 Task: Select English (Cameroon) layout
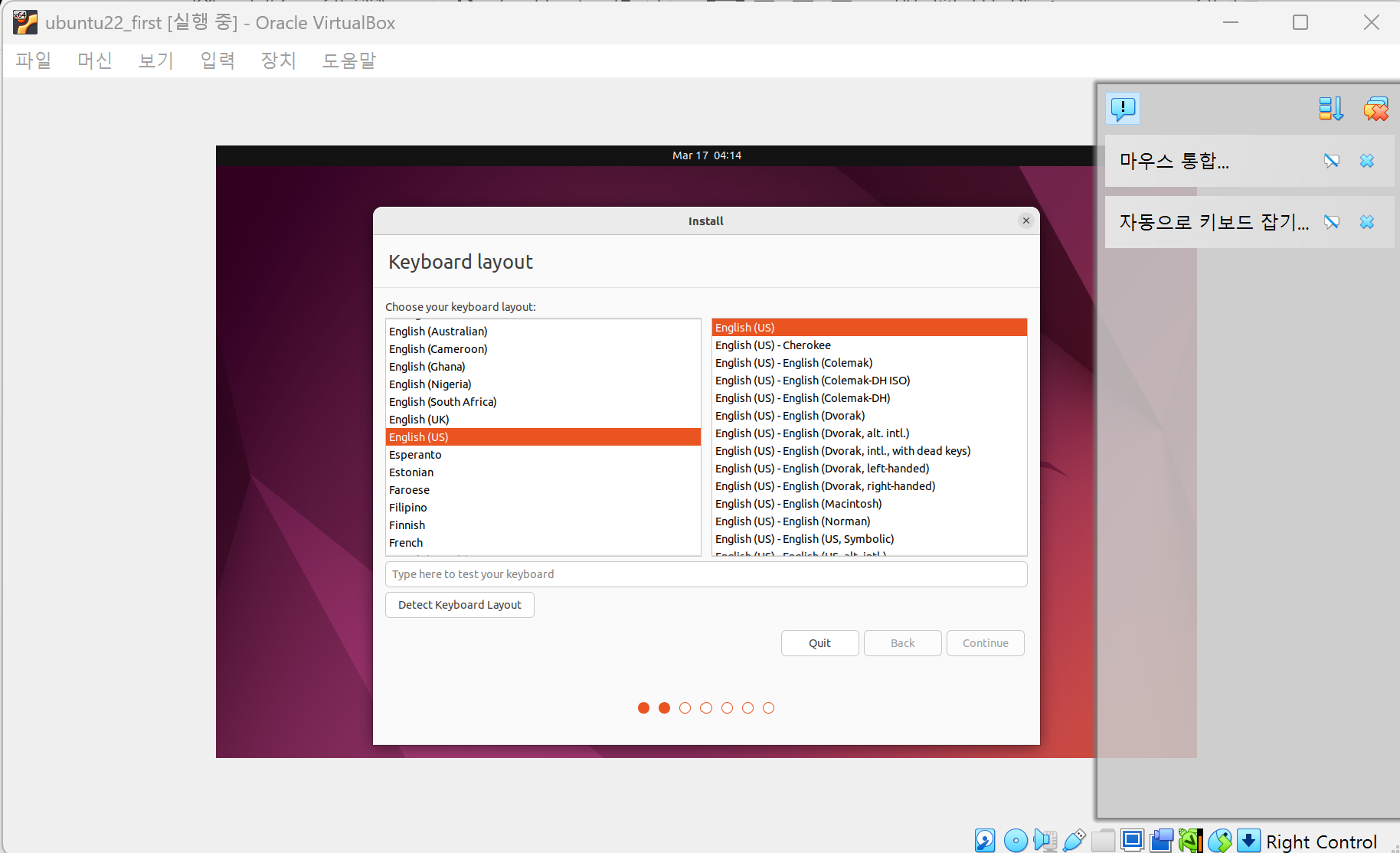543,349
